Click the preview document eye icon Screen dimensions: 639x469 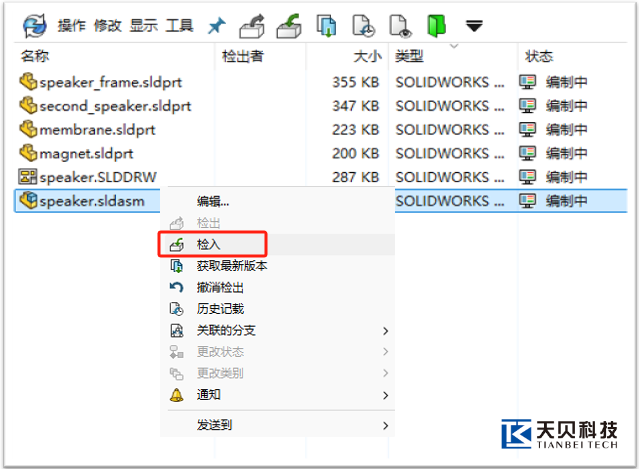pos(400,26)
